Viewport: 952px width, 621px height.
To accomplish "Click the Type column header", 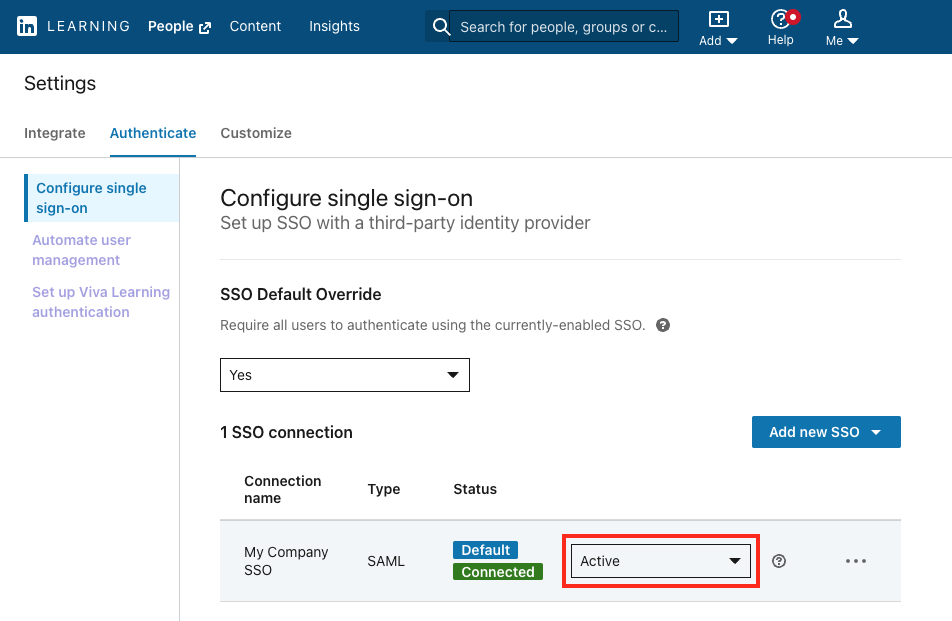I will click(x=384, y=489).
